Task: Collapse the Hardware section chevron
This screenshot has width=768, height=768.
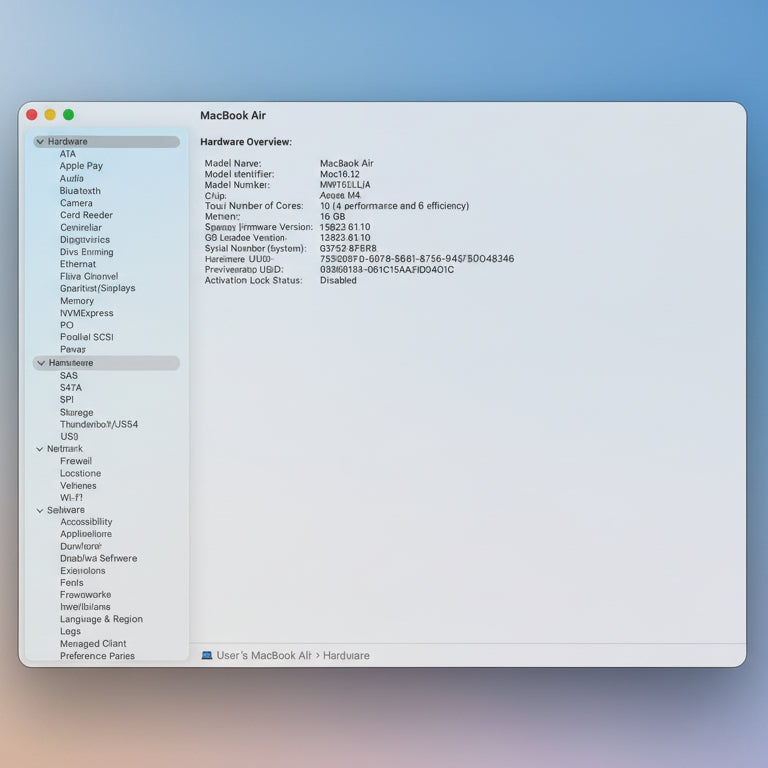Action: point(40,142)
